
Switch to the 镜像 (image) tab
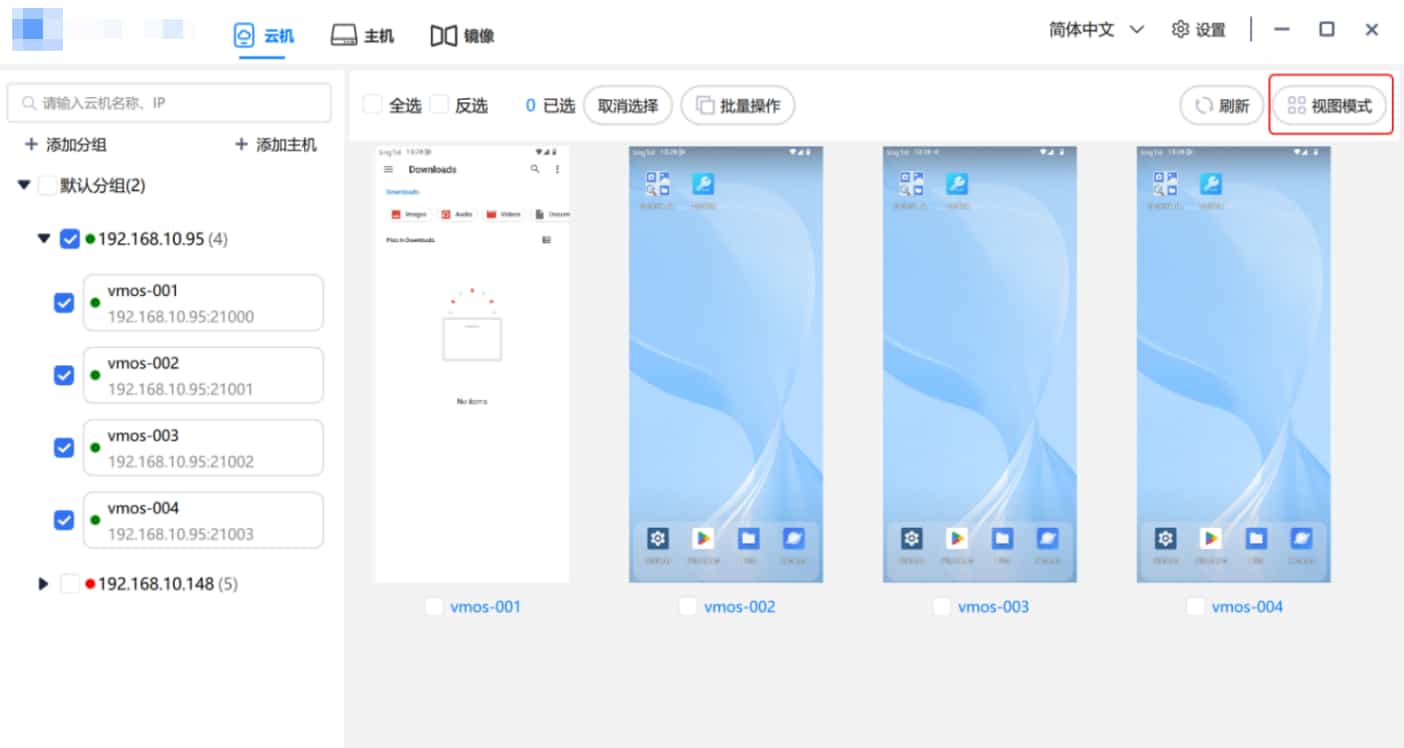[x=462, y=36]
